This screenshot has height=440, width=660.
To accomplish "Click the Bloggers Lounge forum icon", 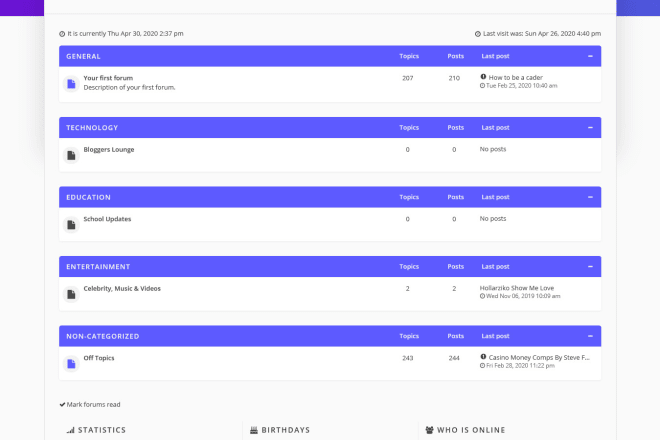I will coord(71,155).
